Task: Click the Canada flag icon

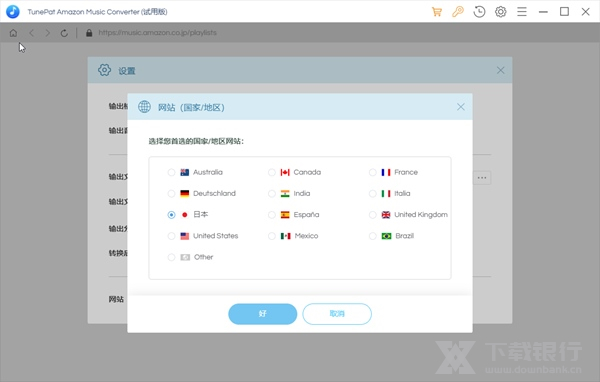Action: 285,173
